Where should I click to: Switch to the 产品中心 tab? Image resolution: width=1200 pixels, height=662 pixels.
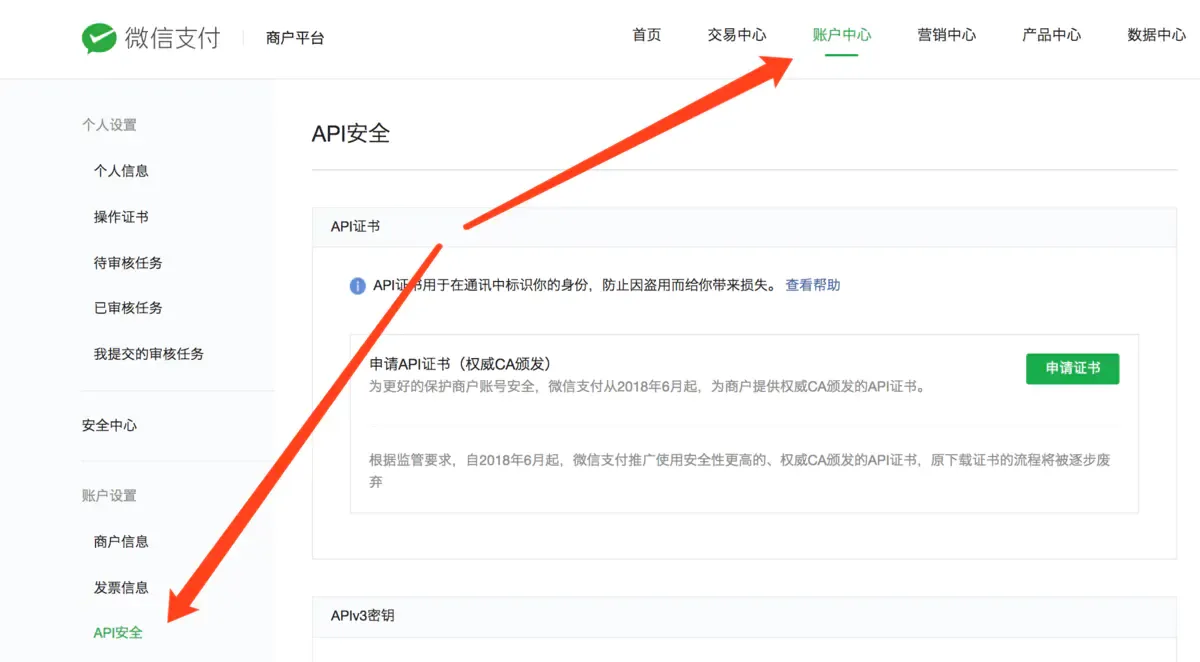[1052, 35]
